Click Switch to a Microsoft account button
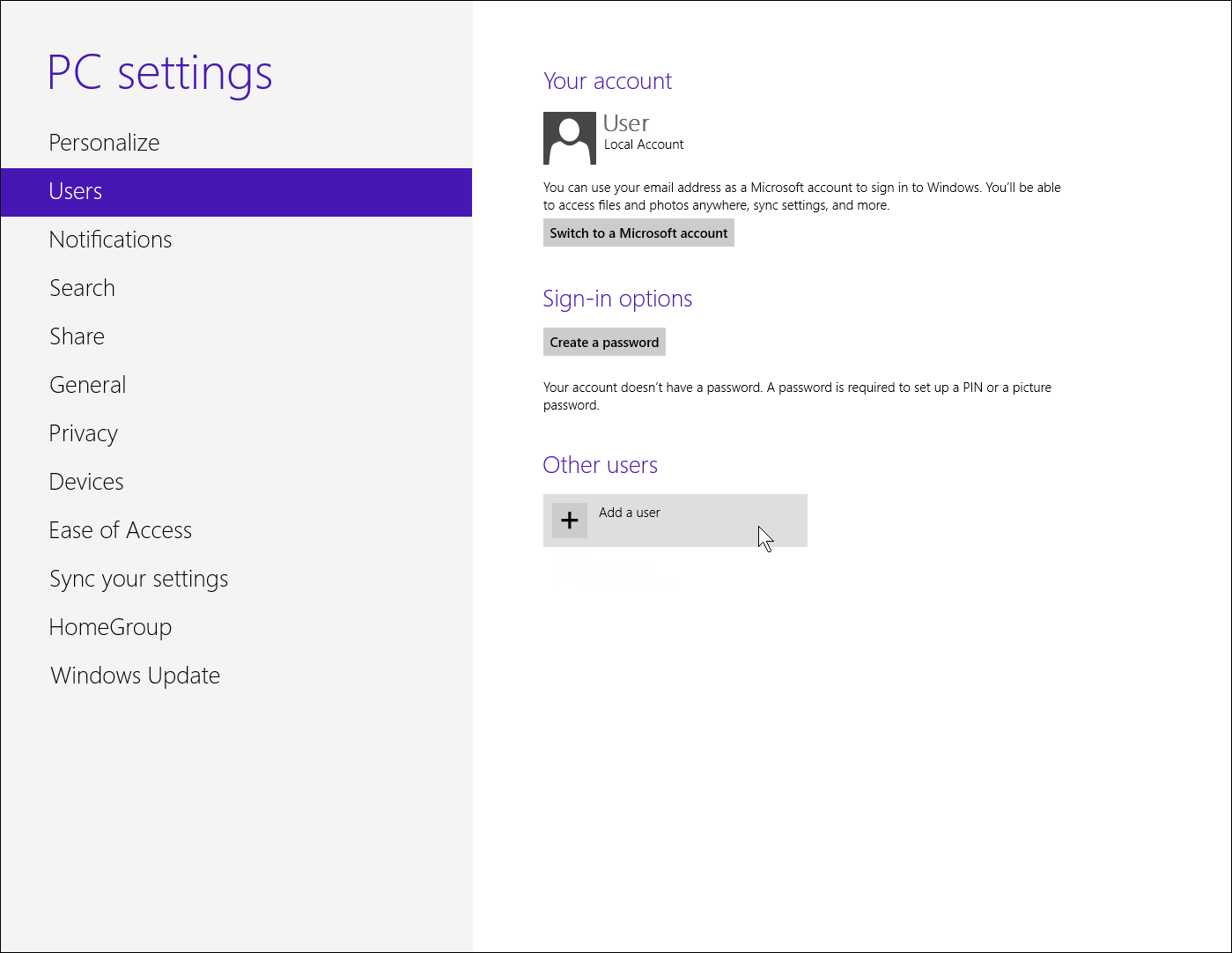 (638, 233)
